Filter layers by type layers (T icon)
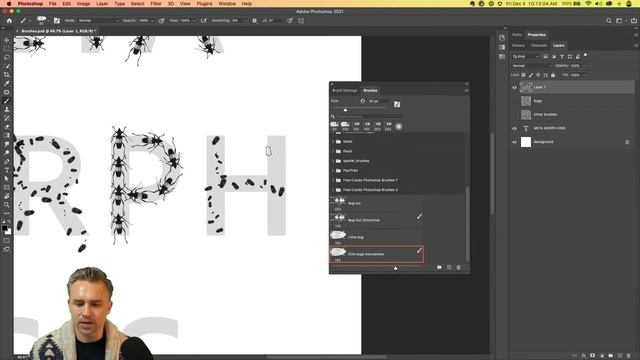This screenshot has width=640, height=360. click(x=562, y=56)
